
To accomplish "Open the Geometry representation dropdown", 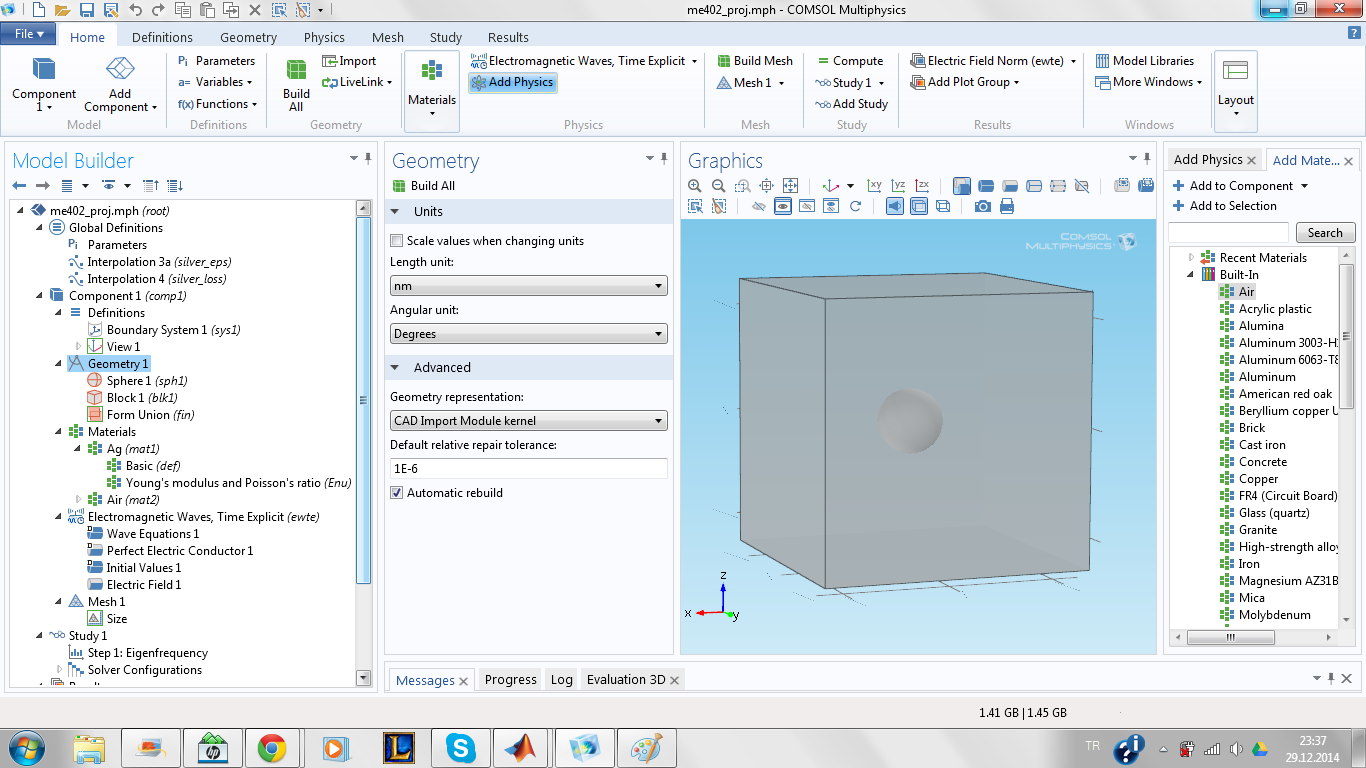I will [x=528, y=421].
